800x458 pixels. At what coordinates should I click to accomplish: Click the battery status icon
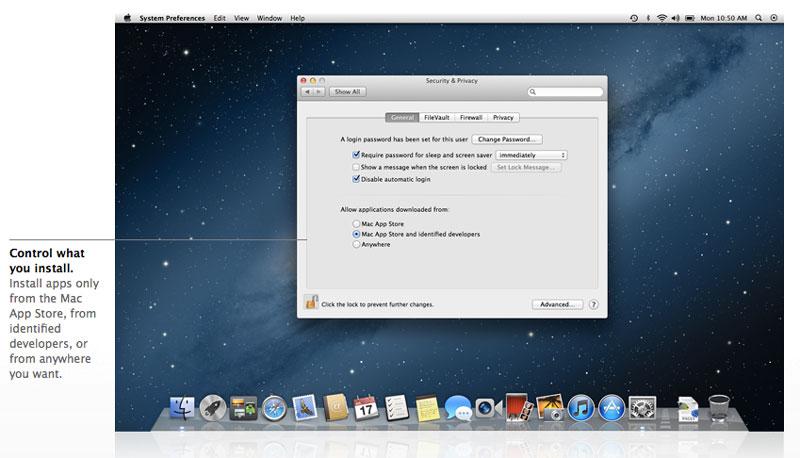coord(690,18)
